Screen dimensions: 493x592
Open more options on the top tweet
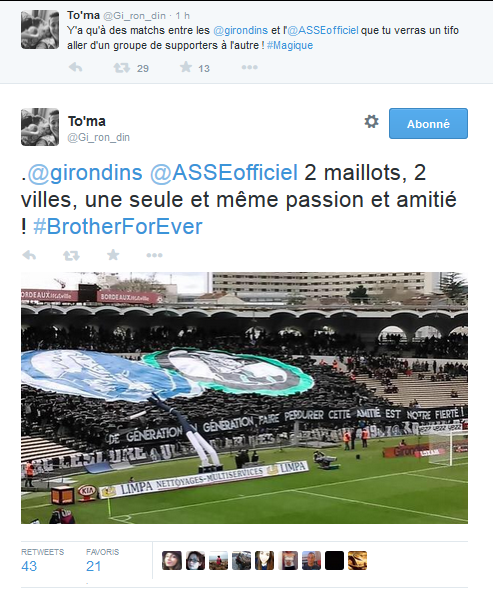tap(250, 67)
